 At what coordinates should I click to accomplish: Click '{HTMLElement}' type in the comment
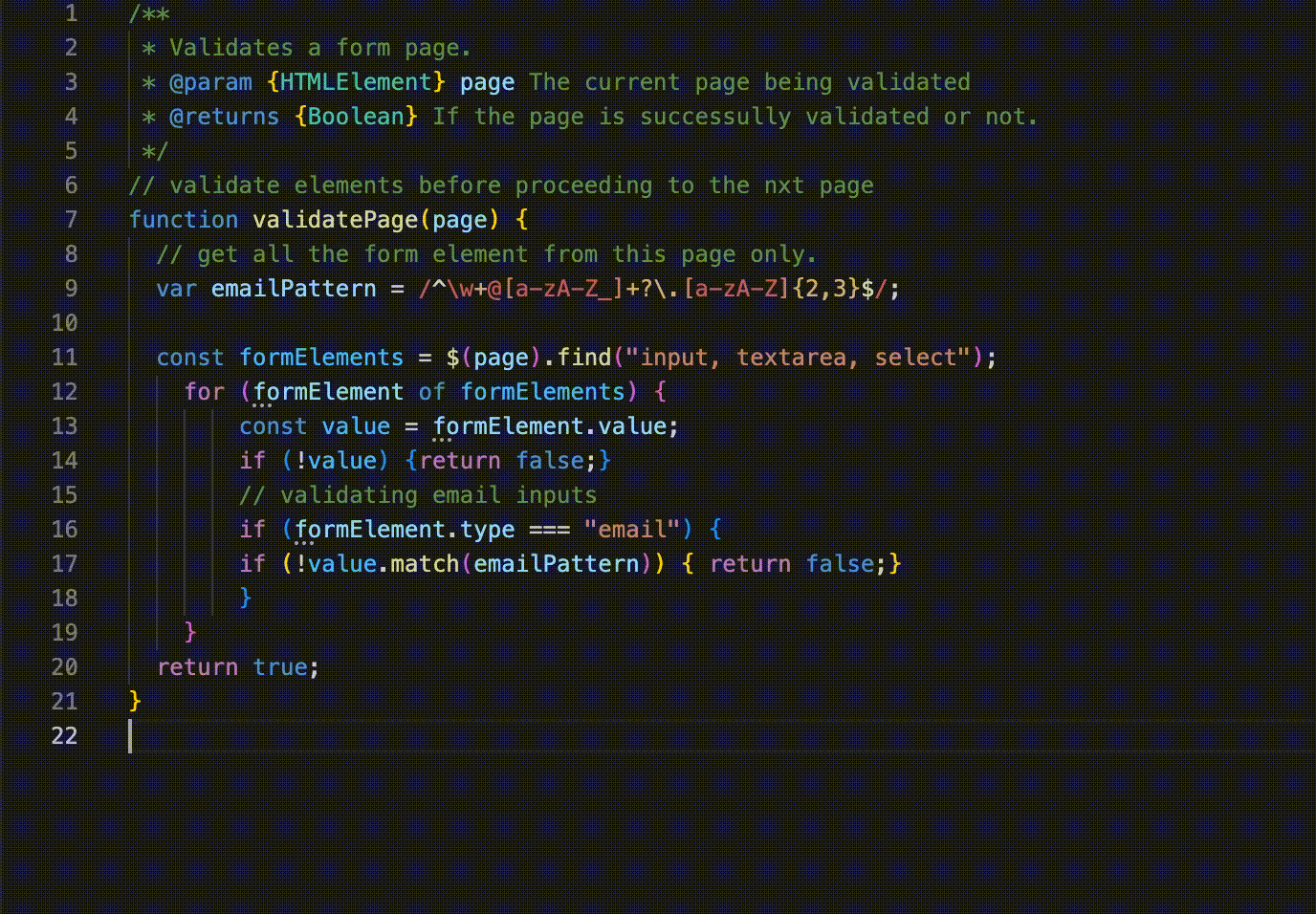point(357,82)
